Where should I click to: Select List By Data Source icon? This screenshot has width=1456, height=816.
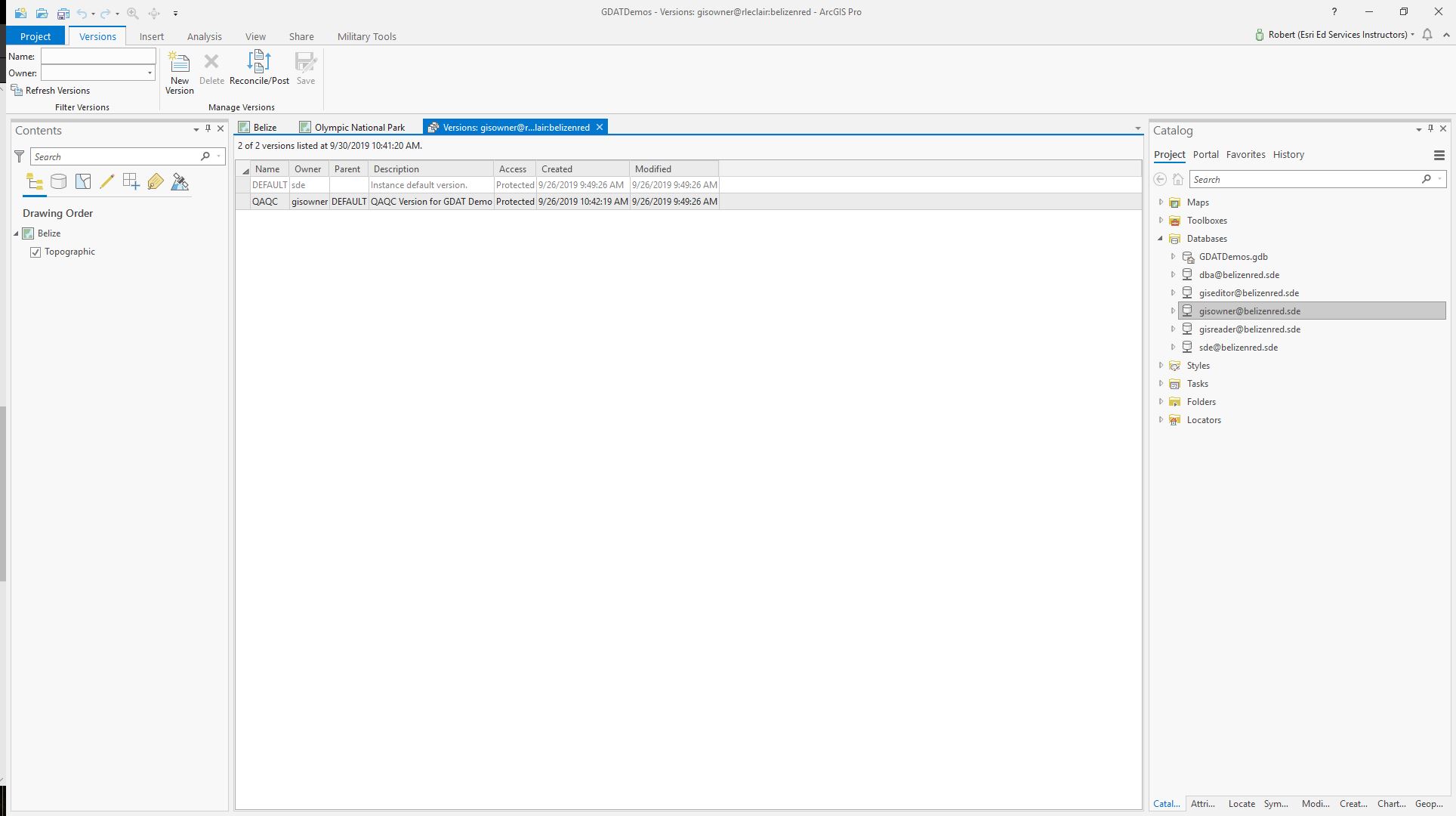(58, 182)
